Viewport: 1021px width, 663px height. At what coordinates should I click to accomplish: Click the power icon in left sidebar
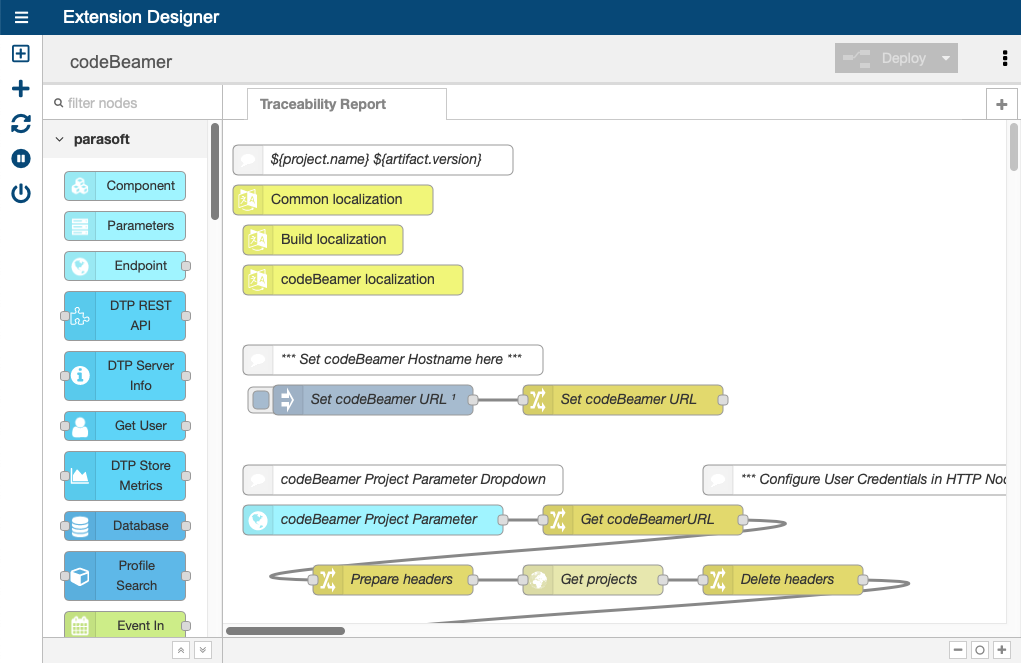21,193
